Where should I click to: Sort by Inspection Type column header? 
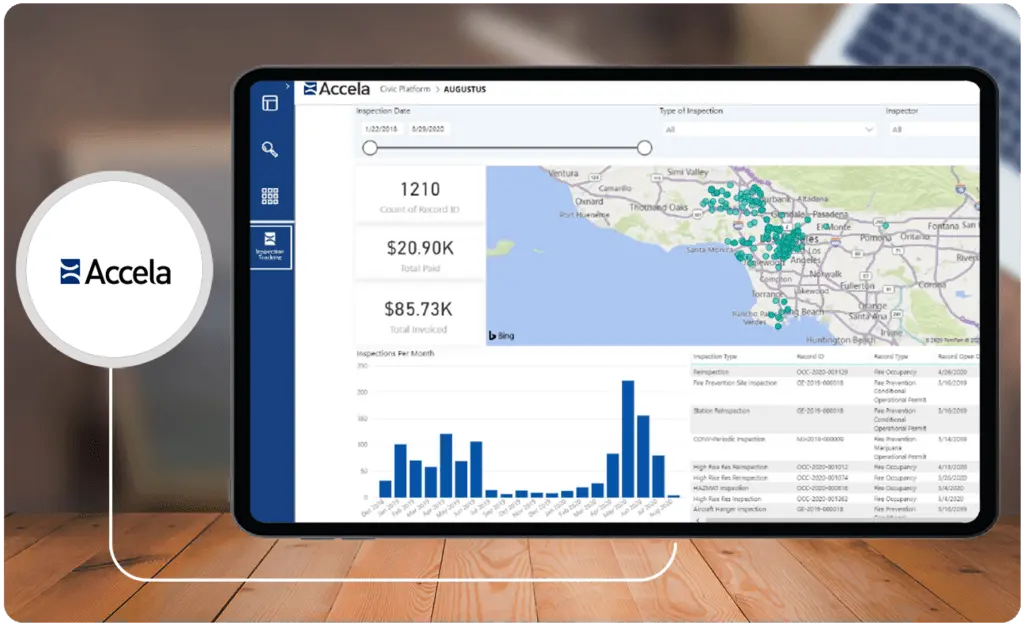click(714, 356)
